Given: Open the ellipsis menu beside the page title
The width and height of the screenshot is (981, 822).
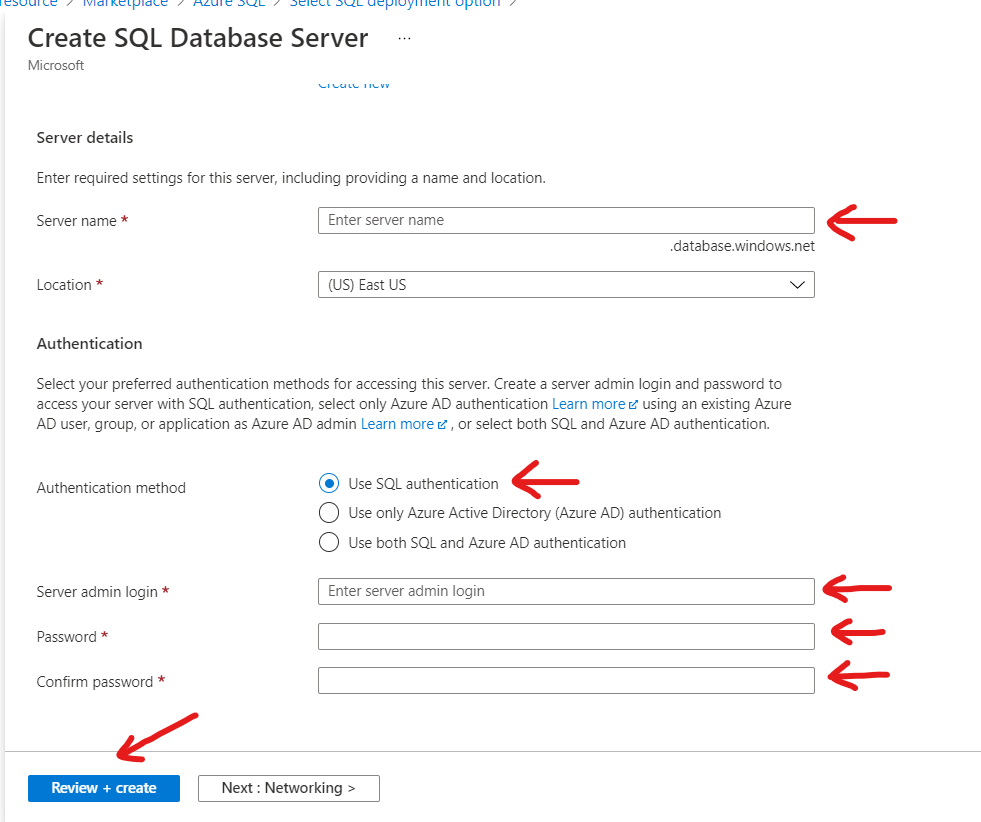Looking at the screenshot, I should [404, 38].
